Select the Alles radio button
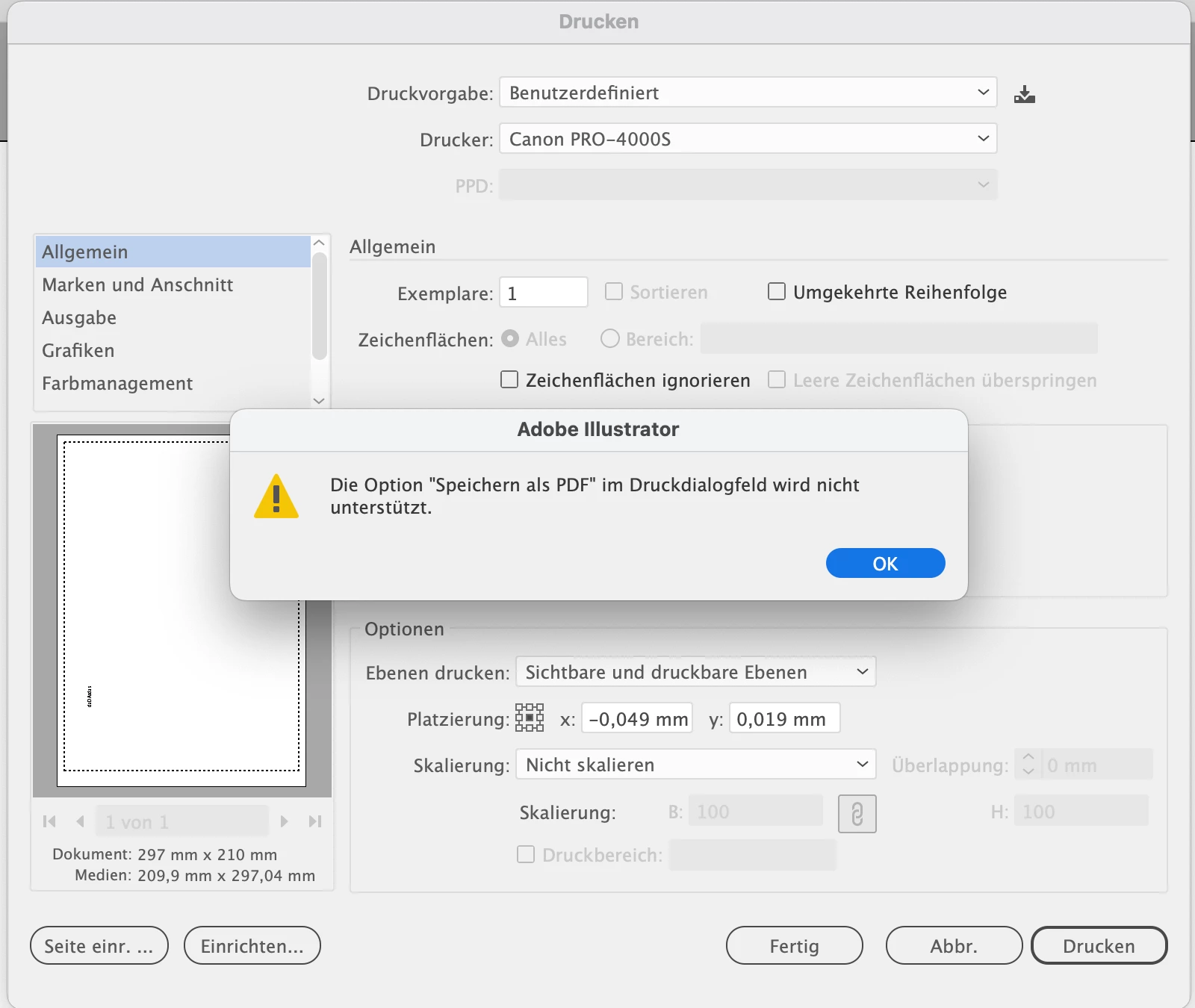The image size is (1195, 1008). 510,338
